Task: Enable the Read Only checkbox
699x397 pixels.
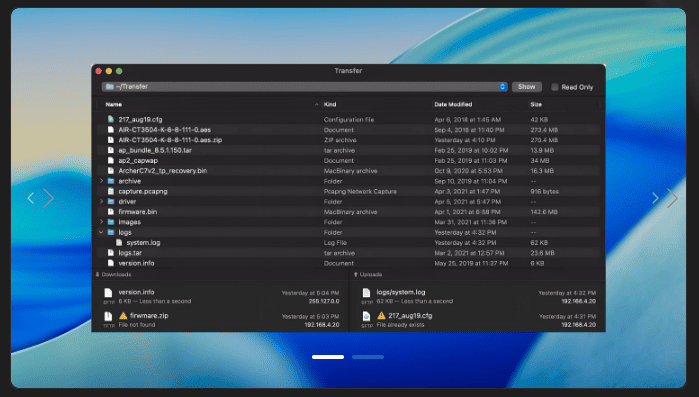Action: [x=555, y=87]
